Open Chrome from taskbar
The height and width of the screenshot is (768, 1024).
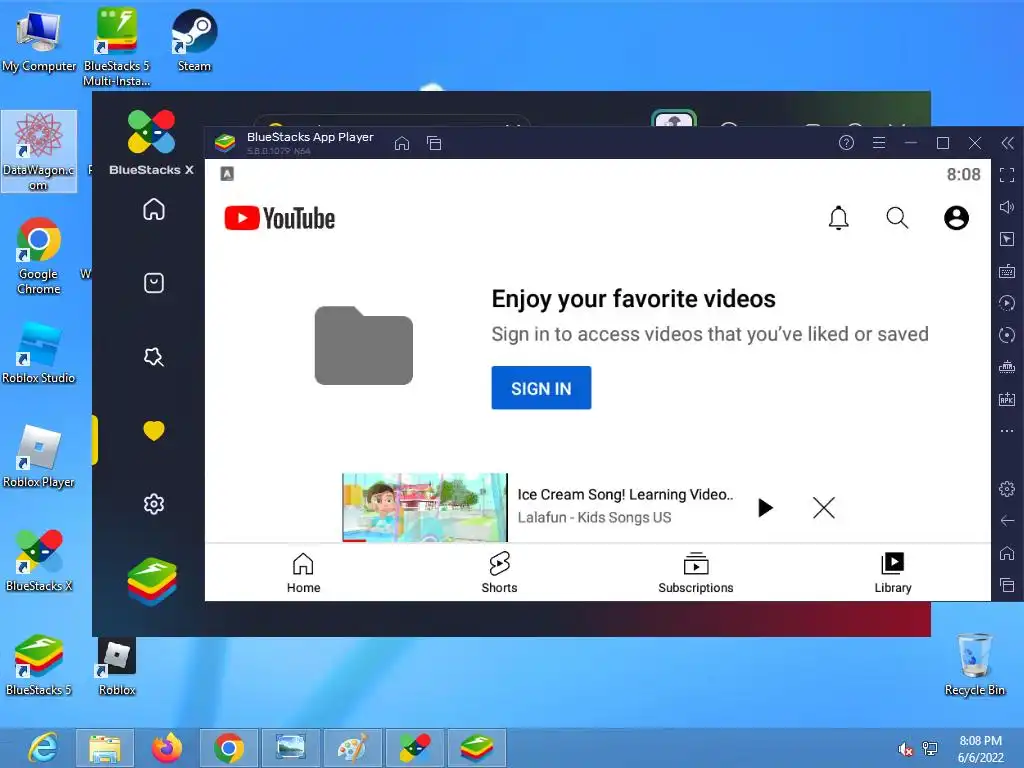(229, 748)
